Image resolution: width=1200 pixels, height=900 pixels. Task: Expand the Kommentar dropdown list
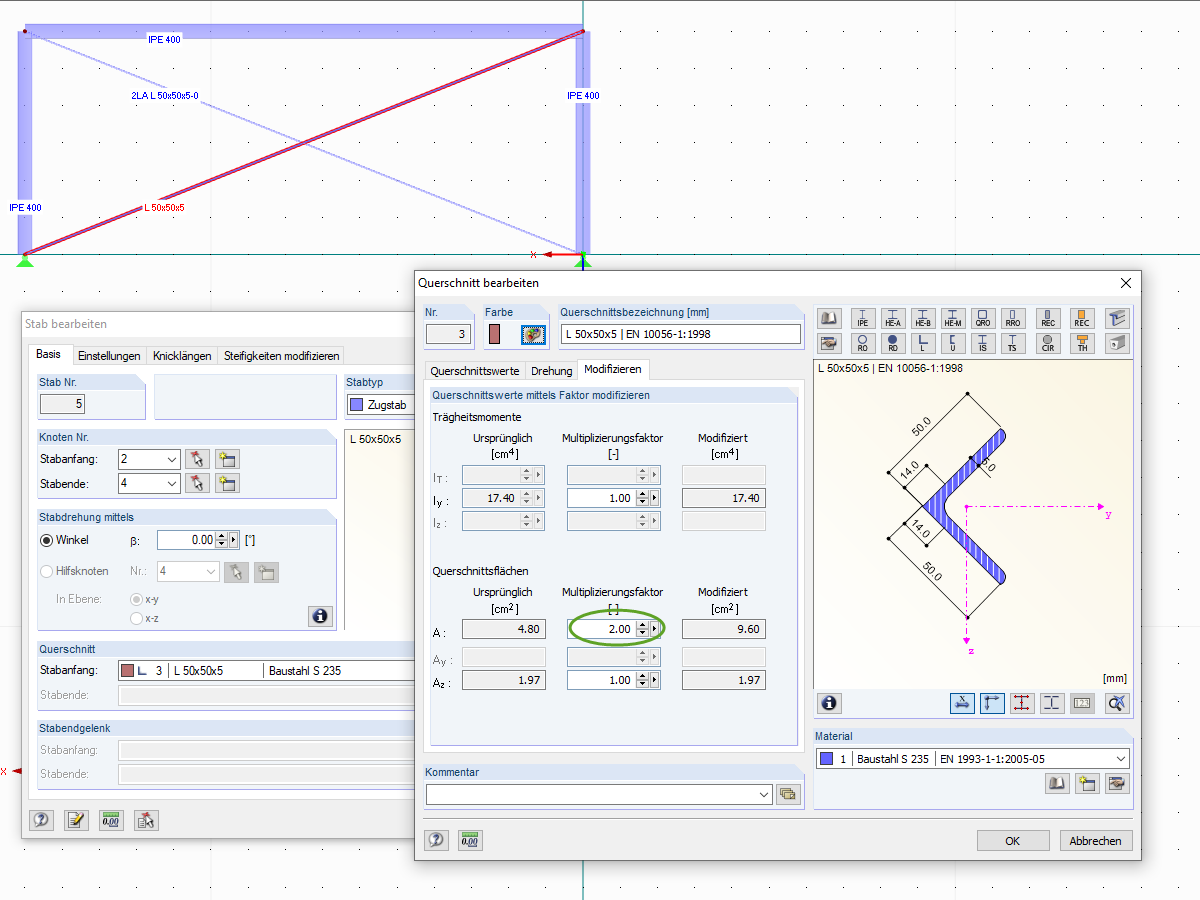coord(764,792)
